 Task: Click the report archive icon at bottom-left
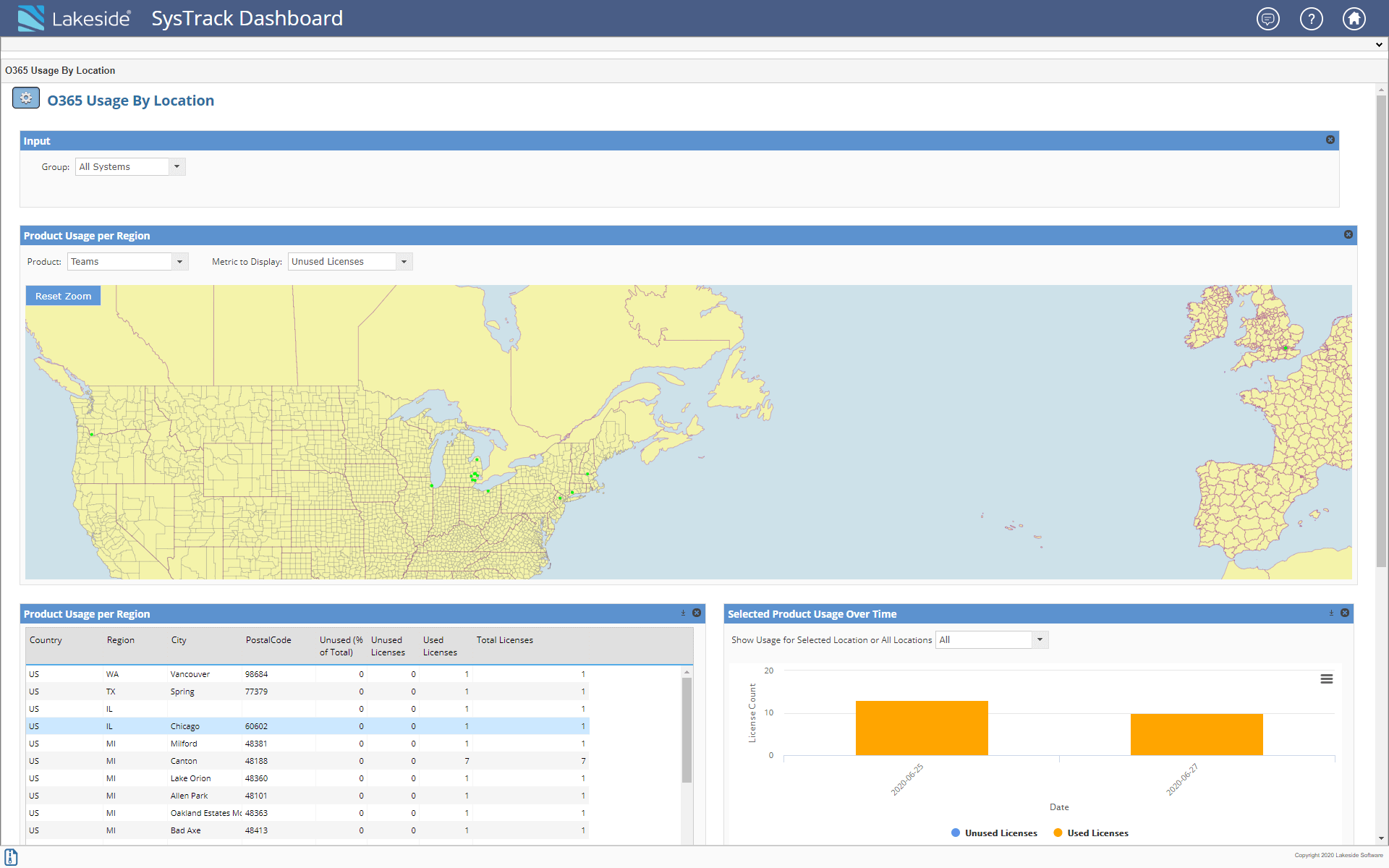11,857
